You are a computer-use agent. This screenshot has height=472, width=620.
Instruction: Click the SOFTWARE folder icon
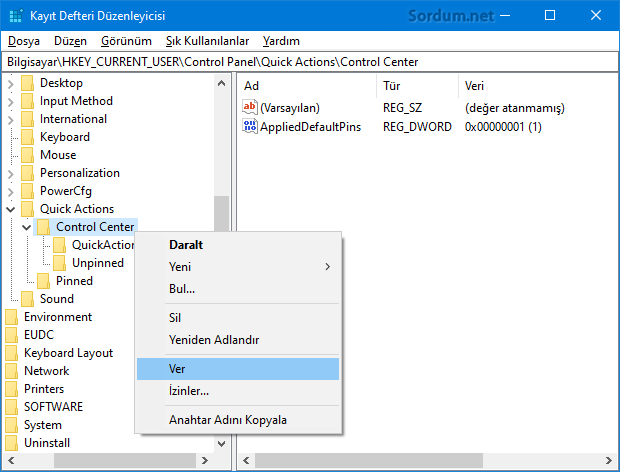click(12, 407)
